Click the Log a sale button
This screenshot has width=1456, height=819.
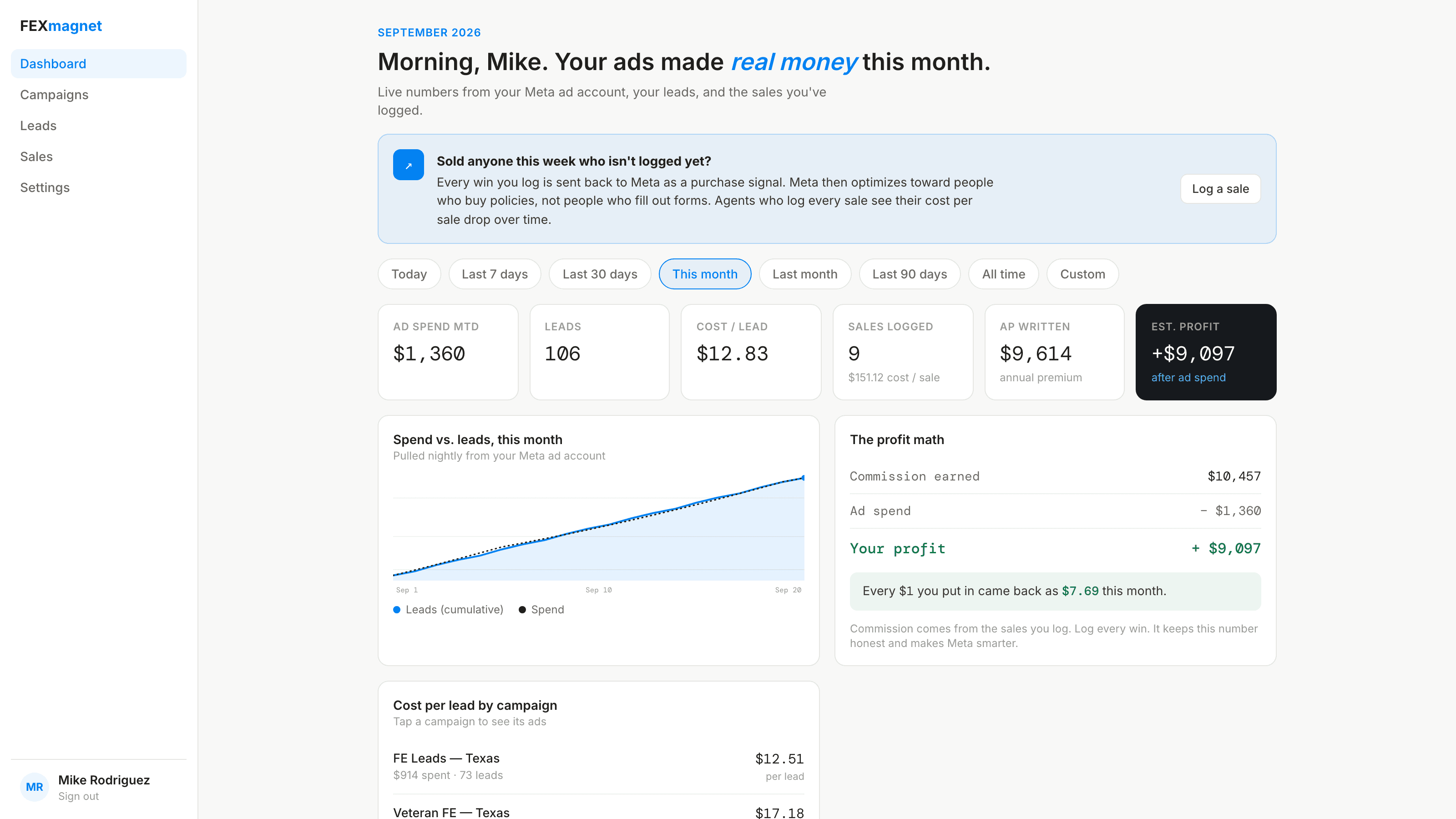point(1220,189)
